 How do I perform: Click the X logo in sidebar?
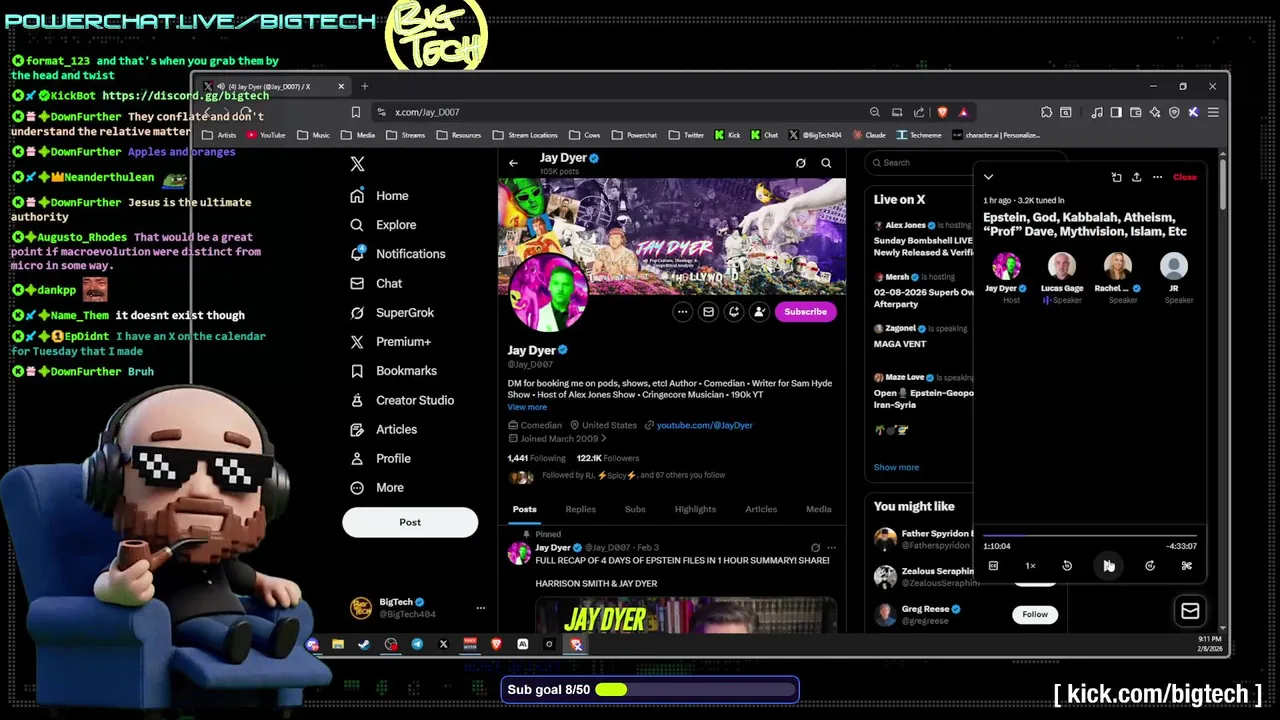click(357, 164)
